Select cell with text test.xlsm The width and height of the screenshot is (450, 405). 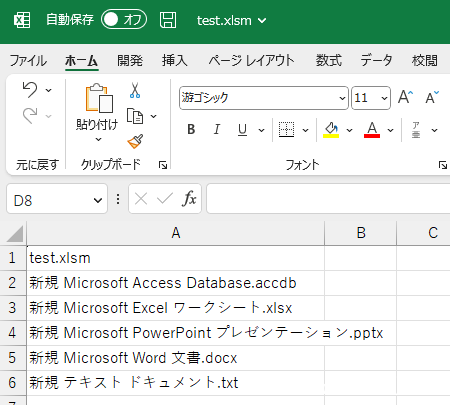click(176, 258)
